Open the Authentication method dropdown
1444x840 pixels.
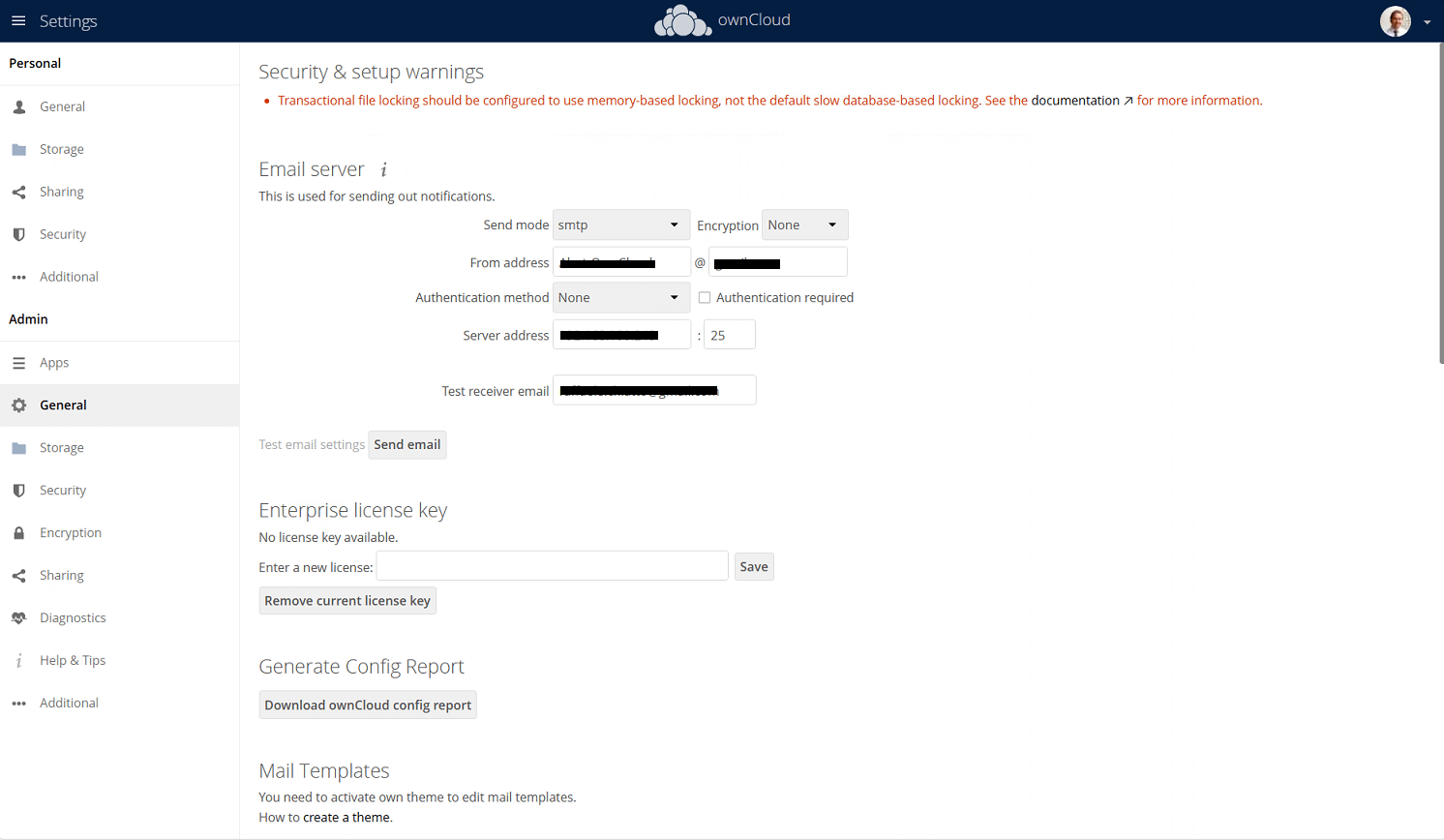(621, 297)
